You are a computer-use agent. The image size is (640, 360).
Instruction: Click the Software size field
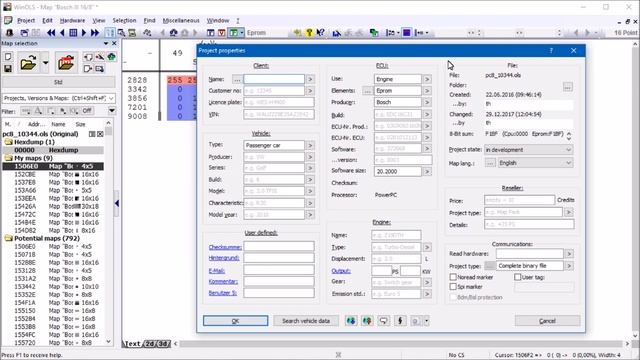tap(398, 171)
